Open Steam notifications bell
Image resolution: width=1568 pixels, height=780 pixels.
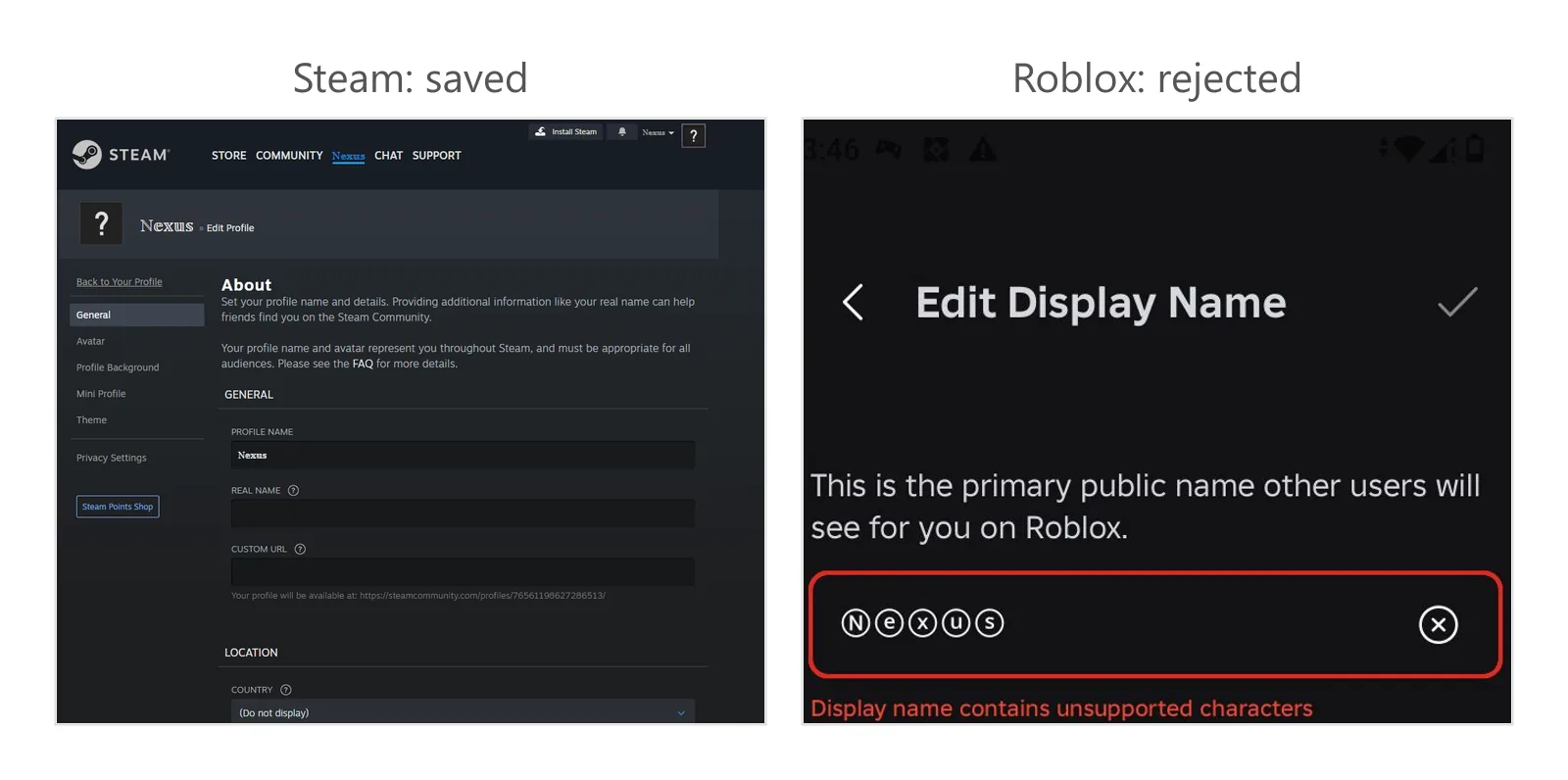pyautogui.click(x=622, y=131)
